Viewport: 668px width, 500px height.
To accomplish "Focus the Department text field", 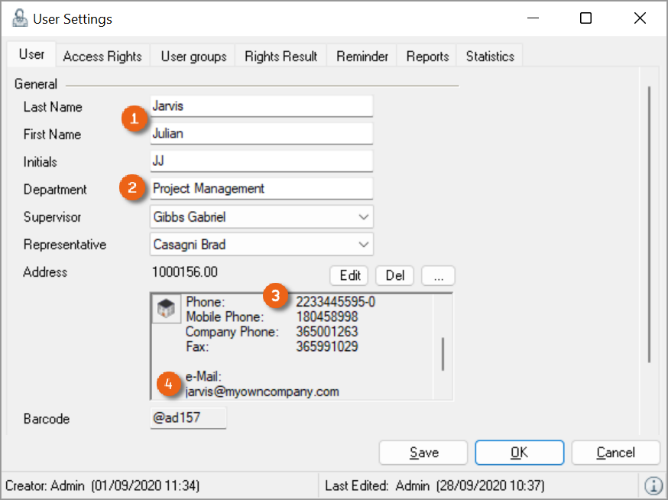I will (260, 188).
